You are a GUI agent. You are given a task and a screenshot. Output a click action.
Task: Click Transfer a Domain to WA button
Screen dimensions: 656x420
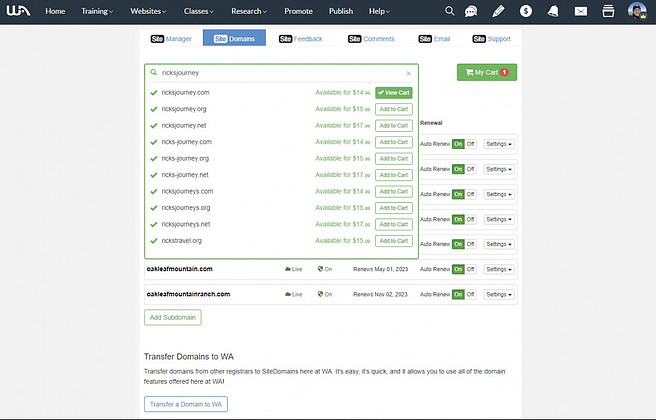pos(186,404)
